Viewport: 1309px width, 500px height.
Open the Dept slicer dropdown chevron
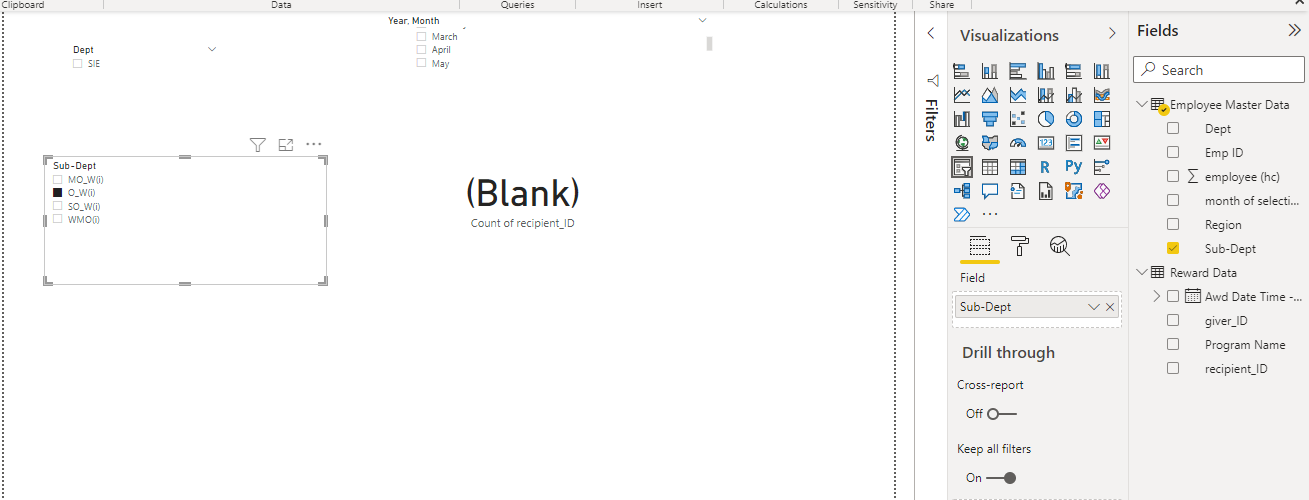pos(211,49)
